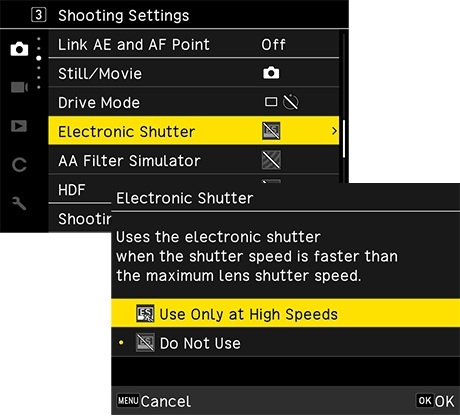Open the Drive Mode menu row

click(194, 102)
